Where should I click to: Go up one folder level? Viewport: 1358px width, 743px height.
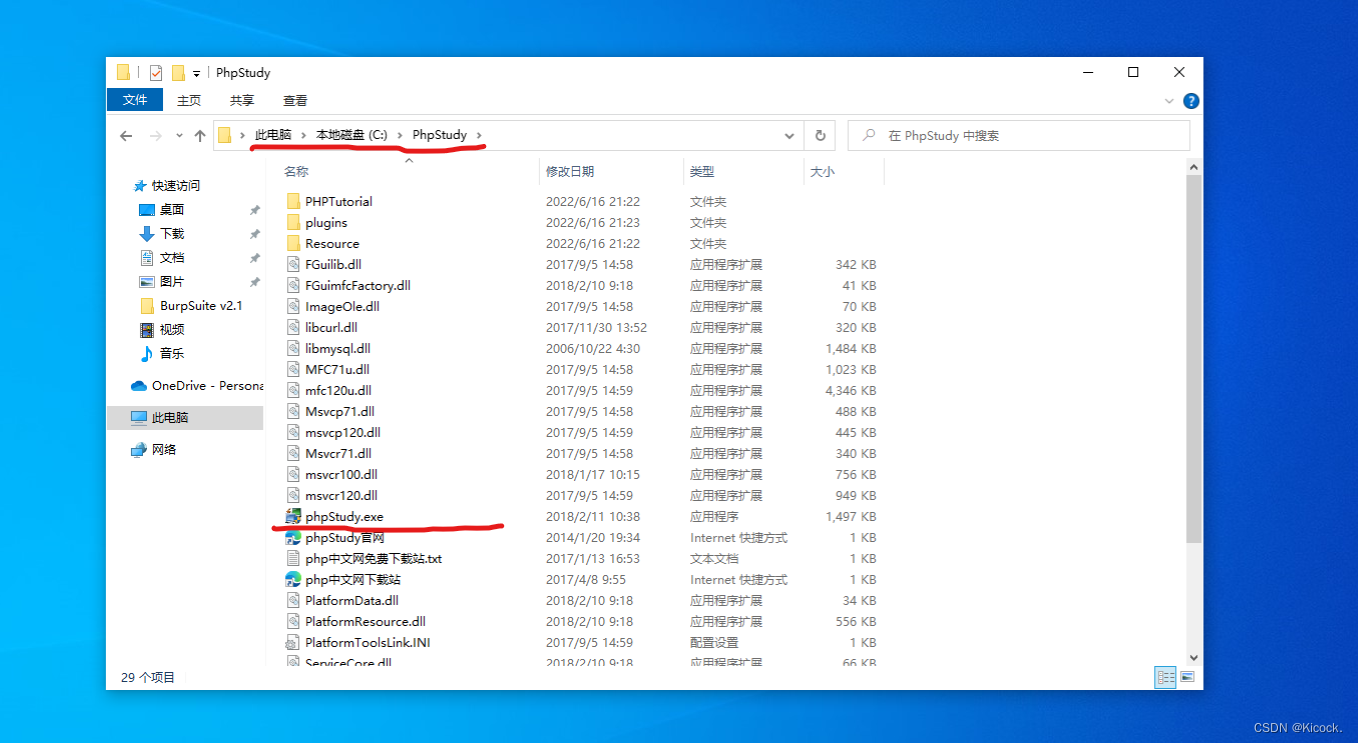(x=200, y=136)
